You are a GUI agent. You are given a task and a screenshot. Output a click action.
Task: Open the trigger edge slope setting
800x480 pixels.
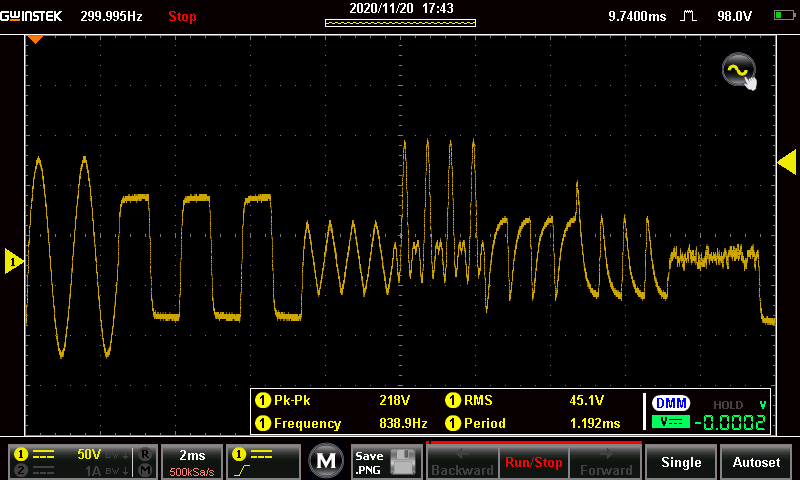pyautogui.click(x=263, y=462)
